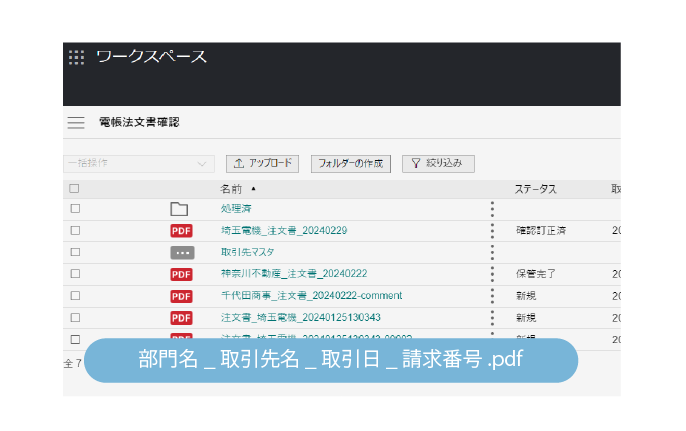Open more-options for 注文書_埼玉電機_20240125130343 row
686x431 pixels.
pyautogui.click(x=492, y=318)
